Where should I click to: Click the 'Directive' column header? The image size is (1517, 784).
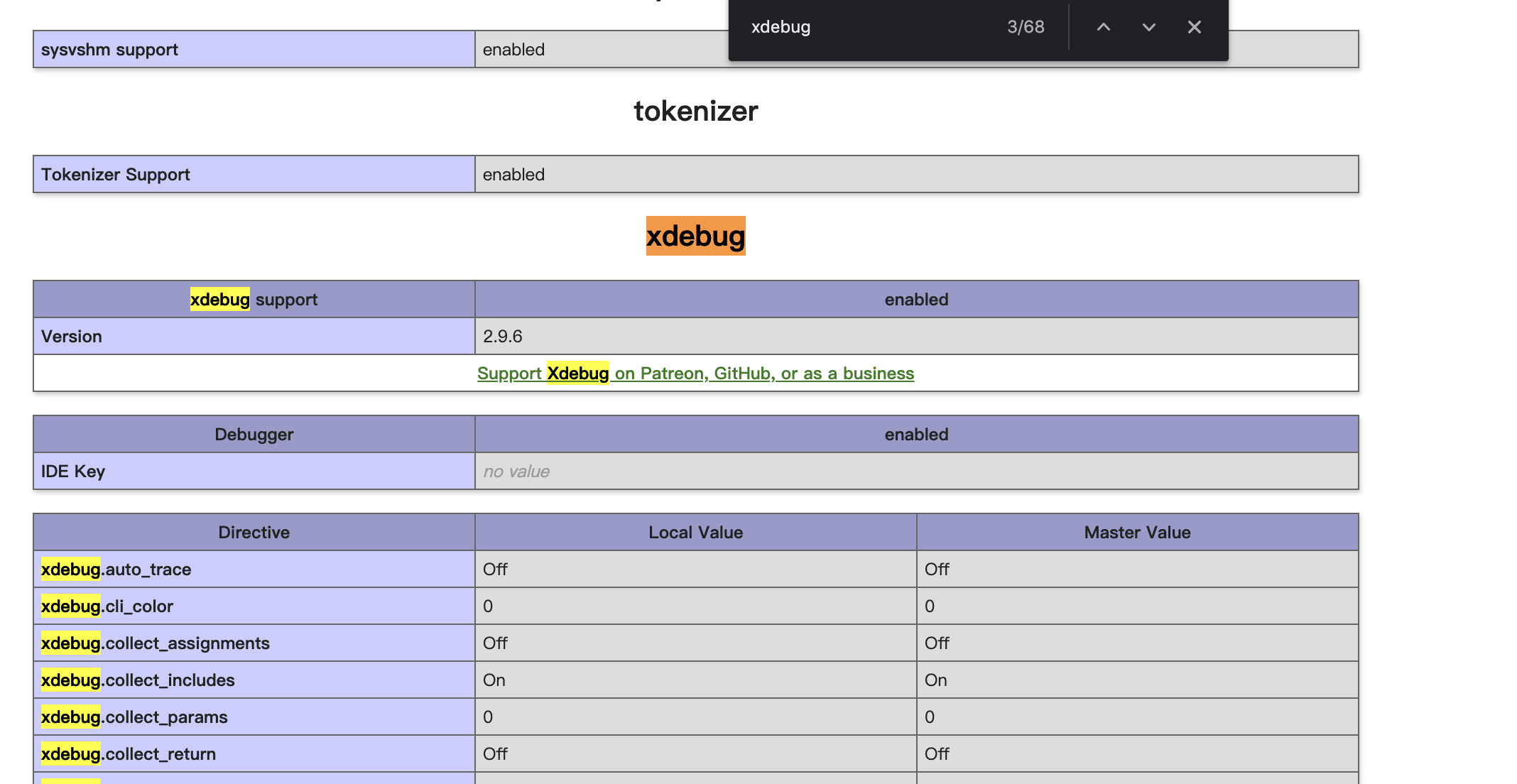pos(254,533)
